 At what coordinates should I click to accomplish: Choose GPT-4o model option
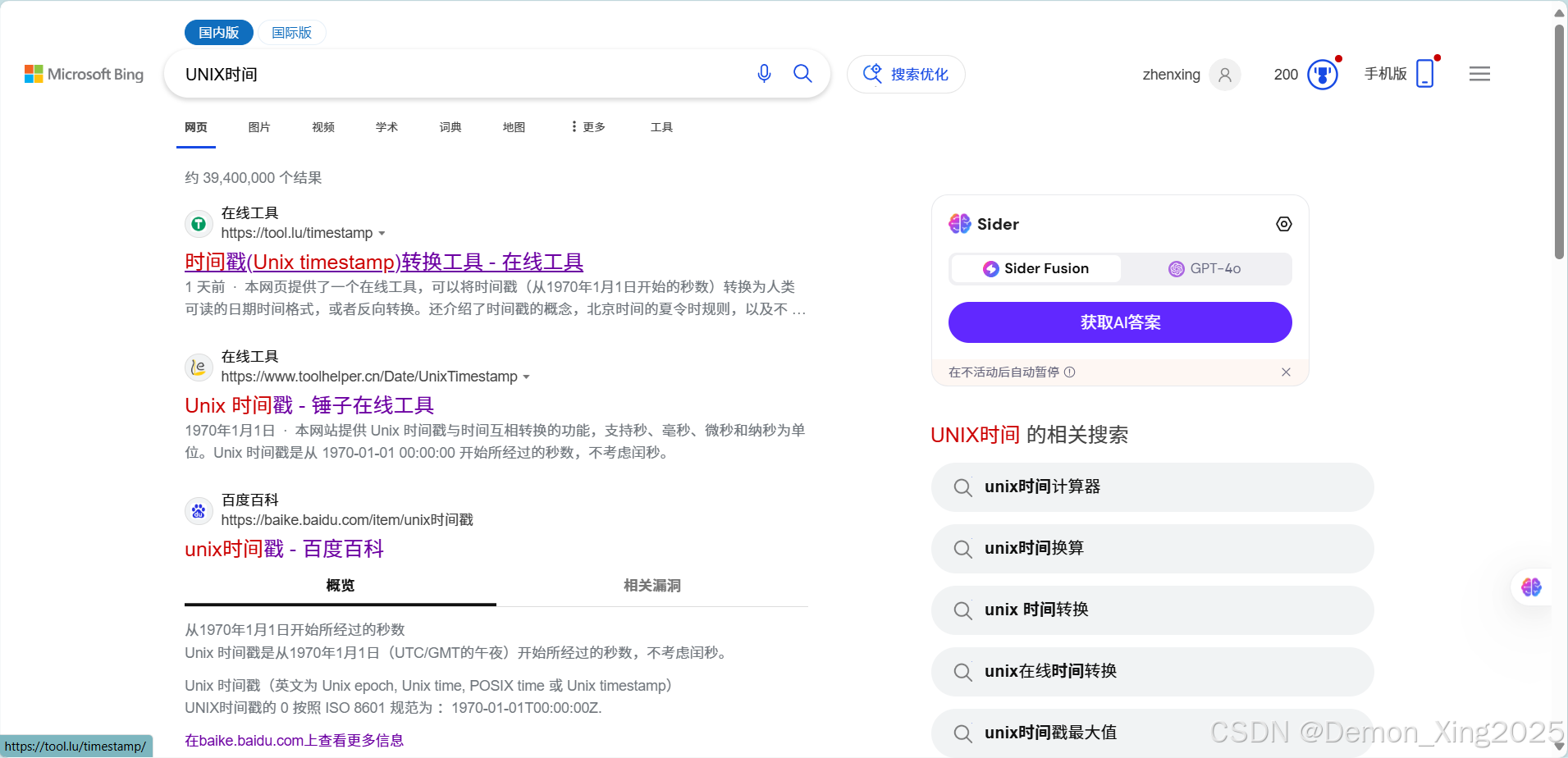pyautogui.click(x=1205, y=268)
